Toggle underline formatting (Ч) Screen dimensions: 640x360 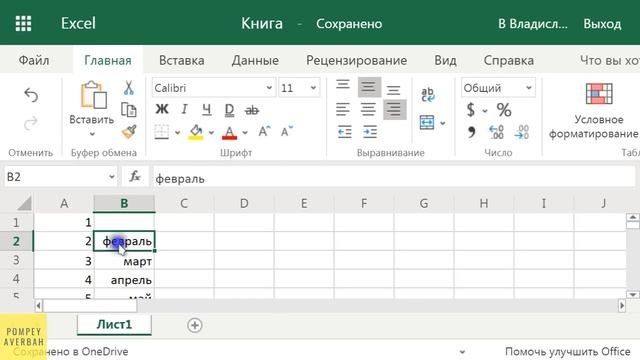click(207, 109)
